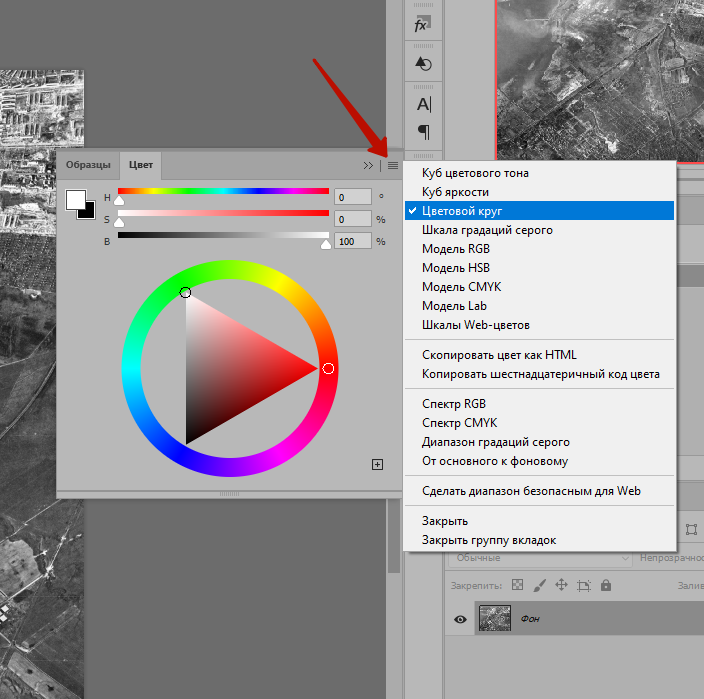Click the lock position move icon
Screen dimensions: 704x699
[x=561, y=586]
